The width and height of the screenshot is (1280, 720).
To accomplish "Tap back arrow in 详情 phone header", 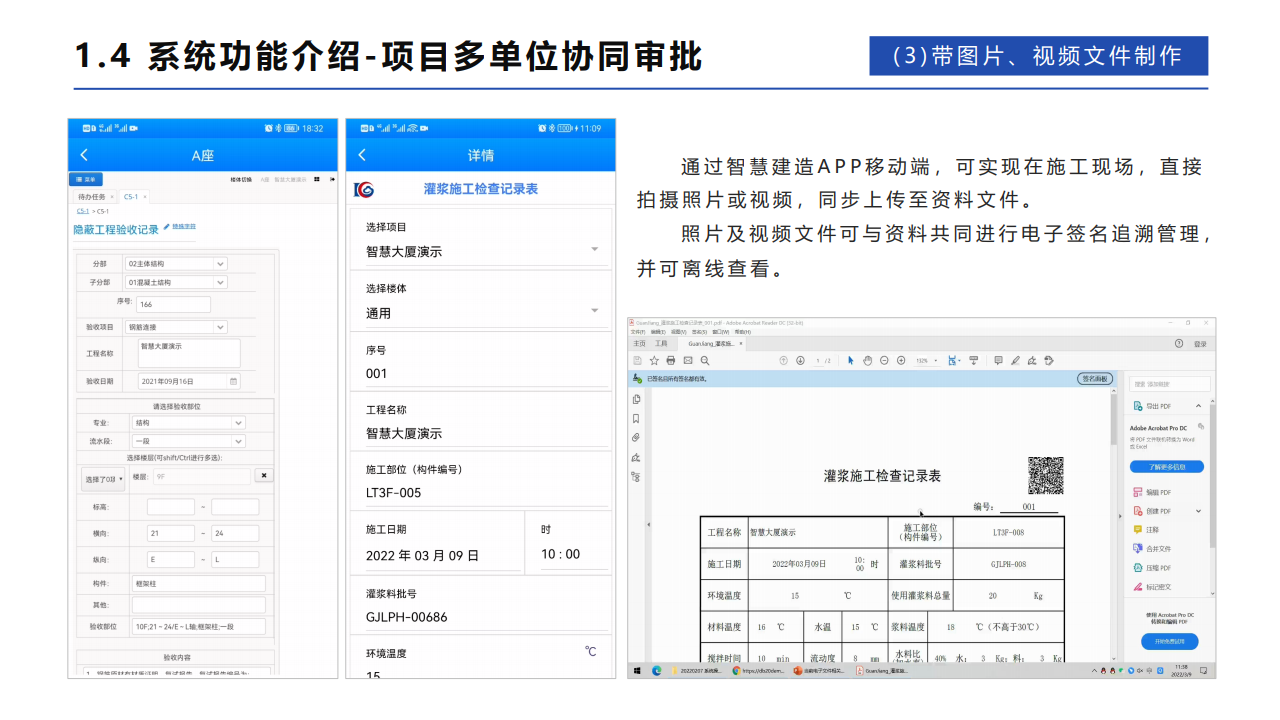I will point(362,155).
